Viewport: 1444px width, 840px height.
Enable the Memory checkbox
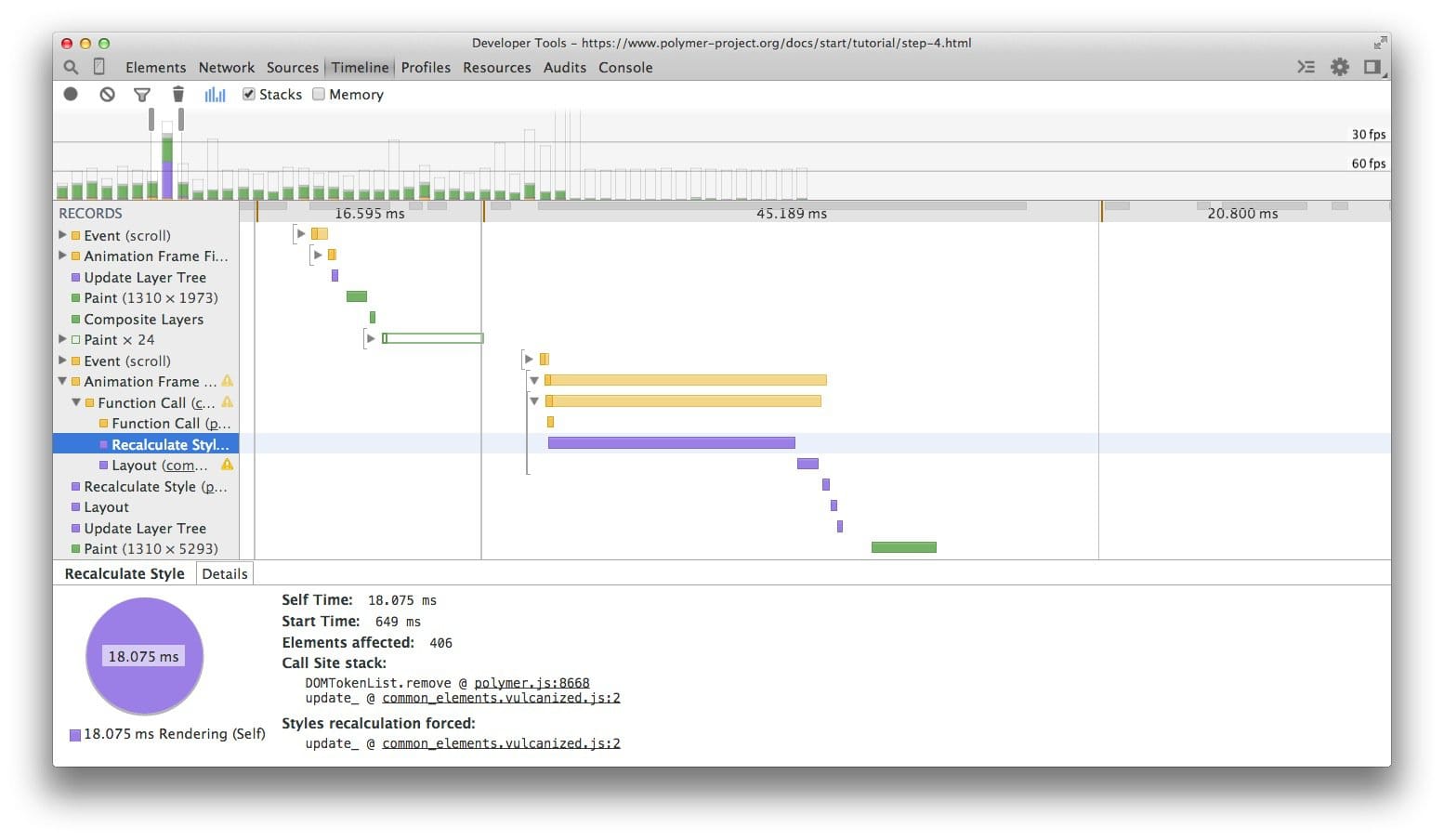(319, 94)
